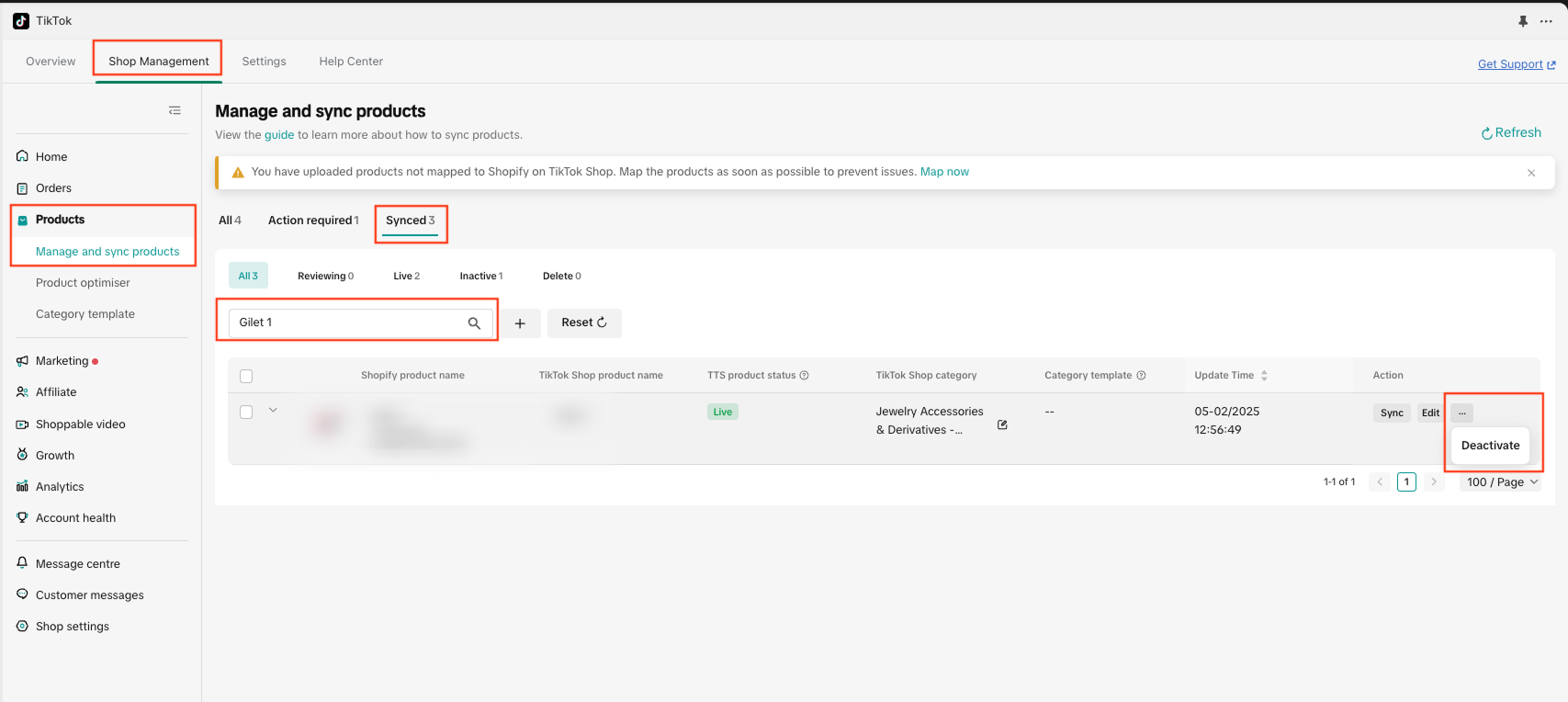
Task: Dismiss the warning banner with X
Action: pyautogui.click(x=1531, y=173)
